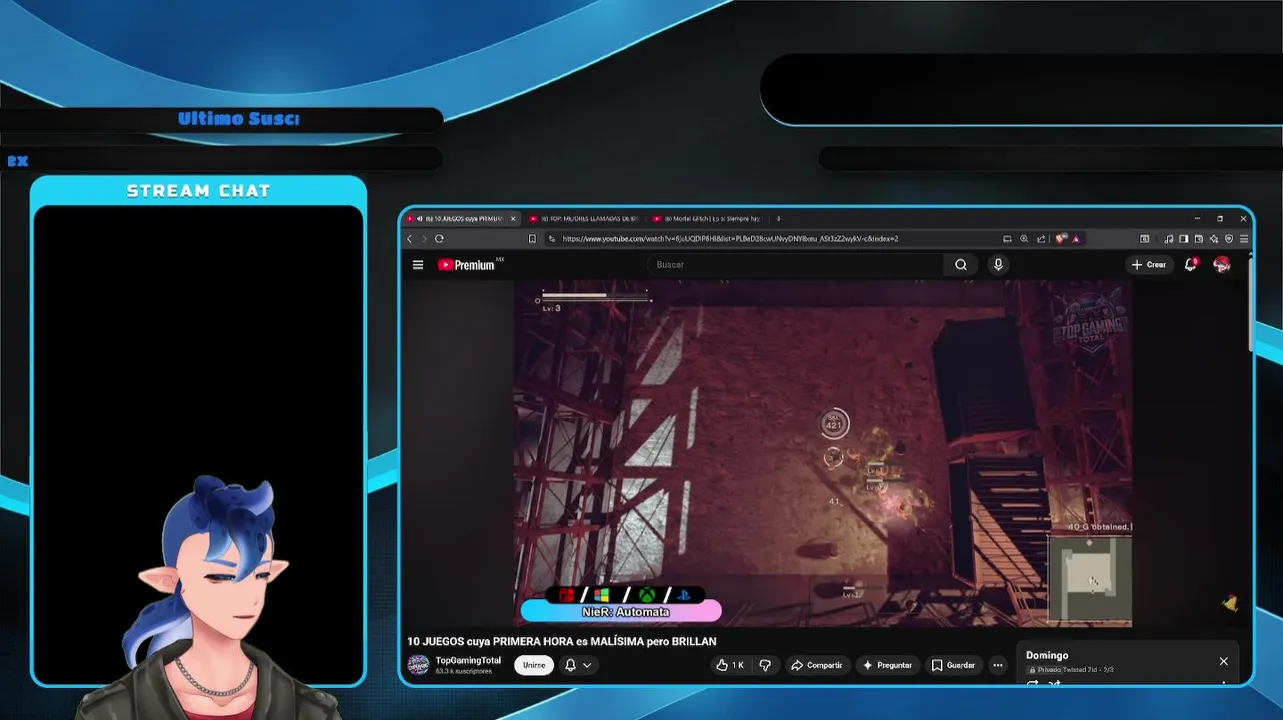Image resolution: width=1283 pixels, height=720 pixels.
Task: Reload the current browser page
Action: tap(439, 239)
